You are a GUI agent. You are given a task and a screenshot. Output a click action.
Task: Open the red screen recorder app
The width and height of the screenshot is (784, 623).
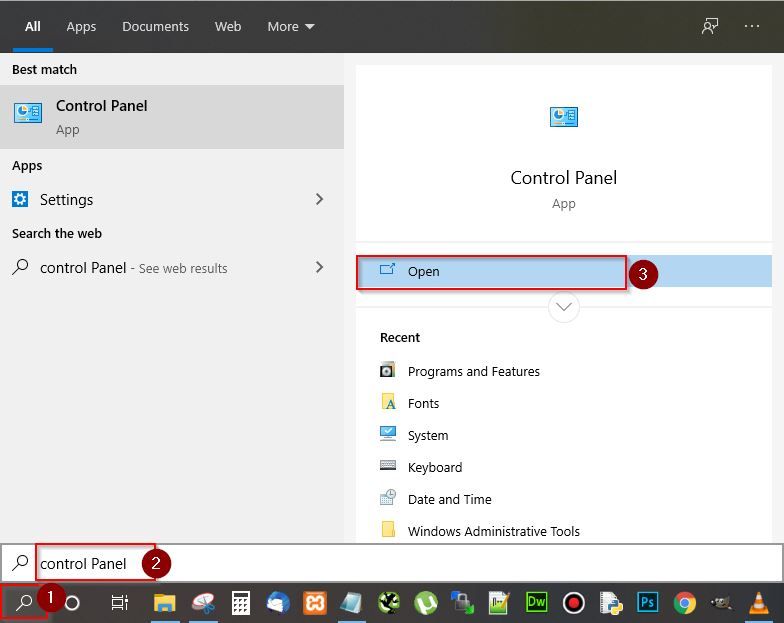(574, 603)
